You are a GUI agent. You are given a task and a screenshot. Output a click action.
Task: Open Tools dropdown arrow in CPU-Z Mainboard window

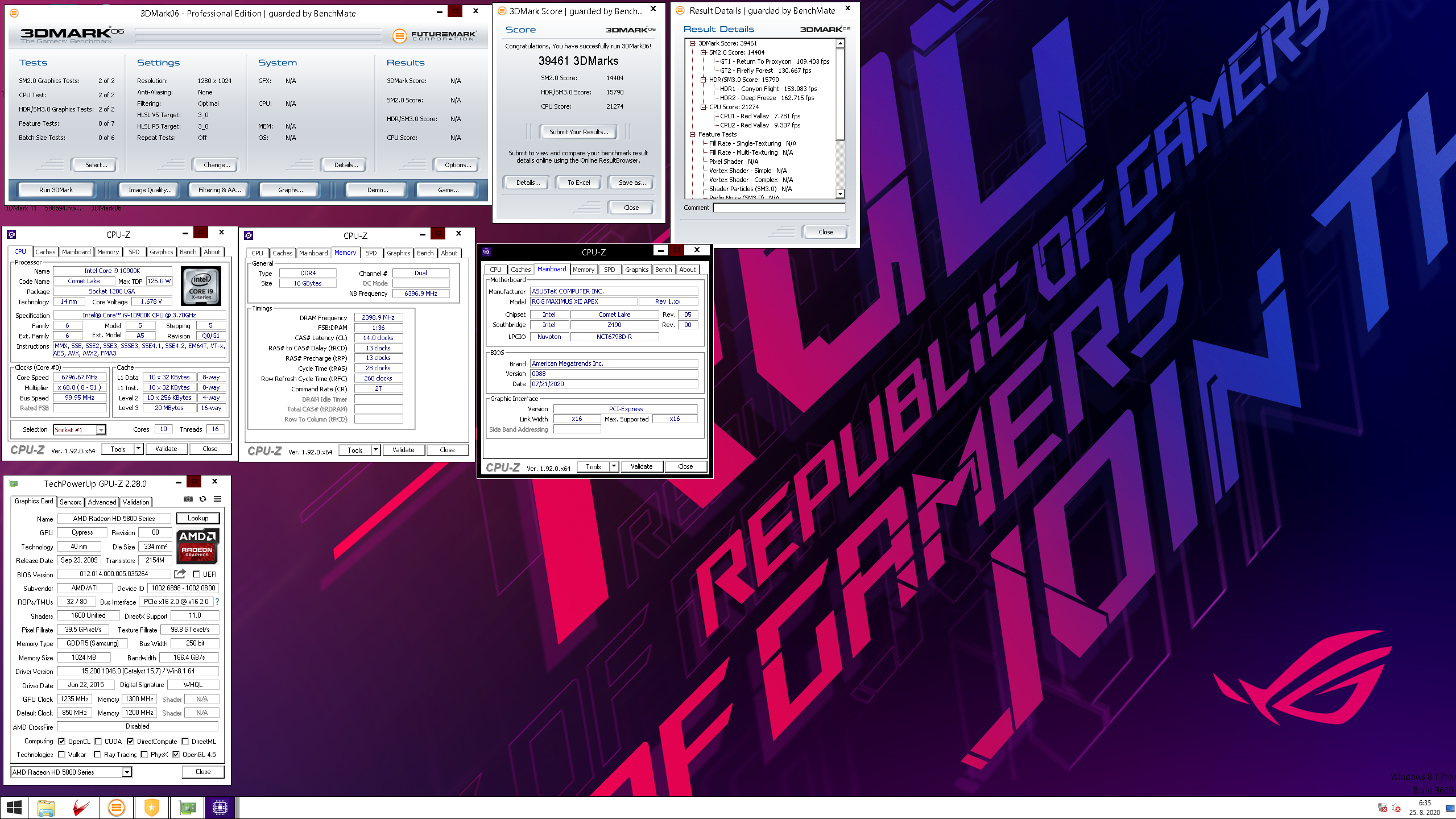(614, 466)
